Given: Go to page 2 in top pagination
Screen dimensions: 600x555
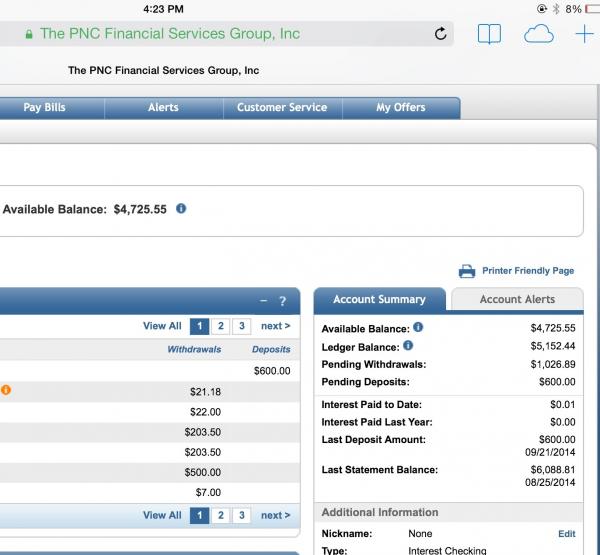Looking at the screenshot, I should point(220,326).
